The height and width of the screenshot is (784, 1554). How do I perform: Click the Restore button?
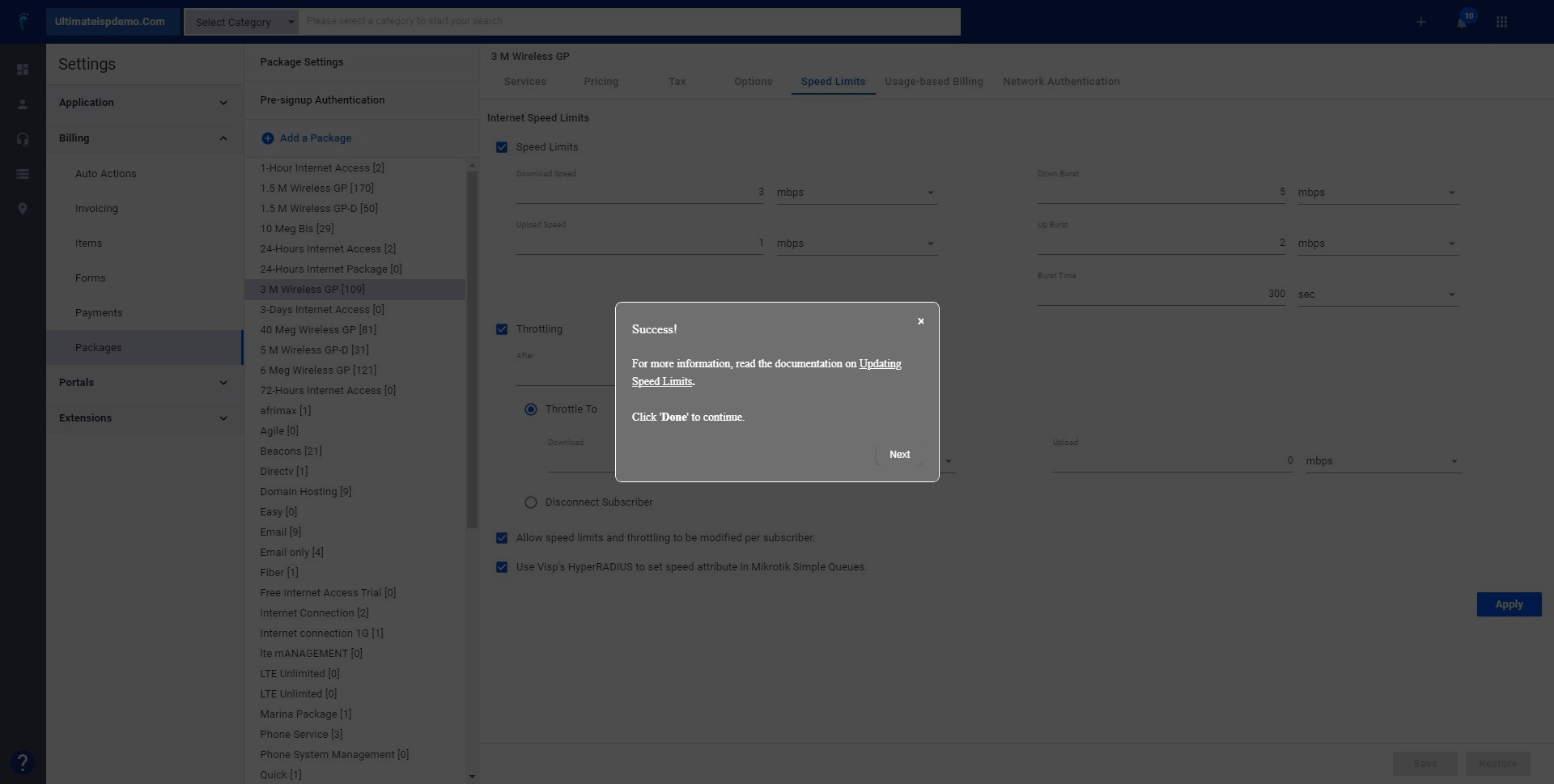(1497, 764)
